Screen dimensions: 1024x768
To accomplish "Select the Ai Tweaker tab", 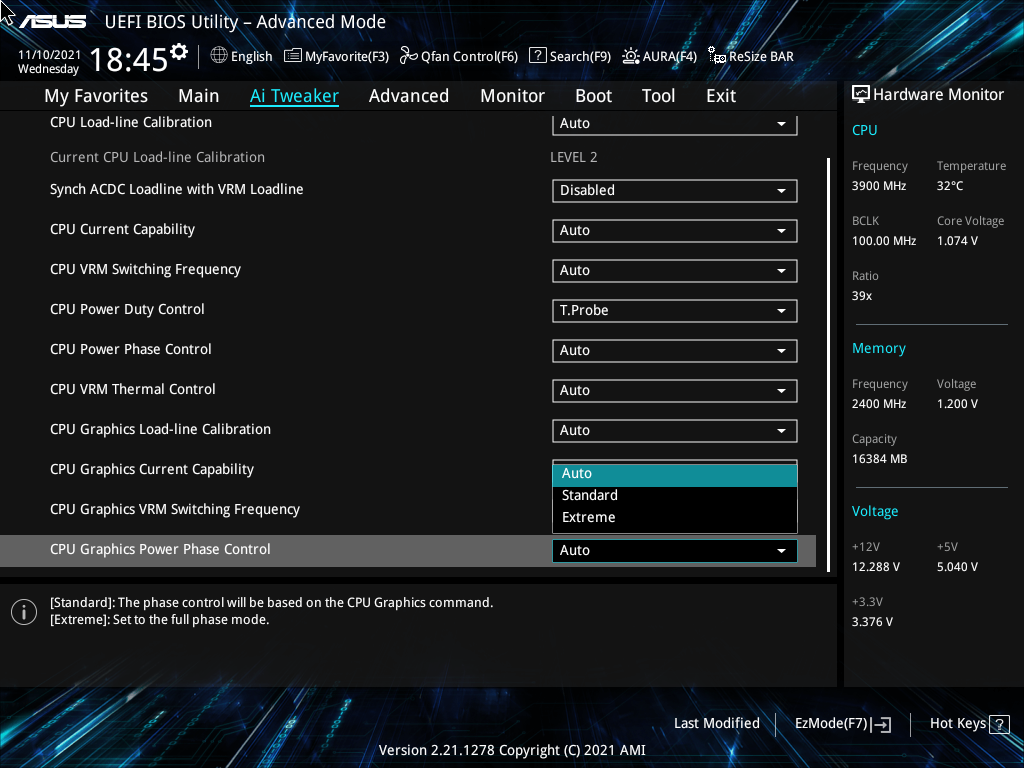I will 294,96.
